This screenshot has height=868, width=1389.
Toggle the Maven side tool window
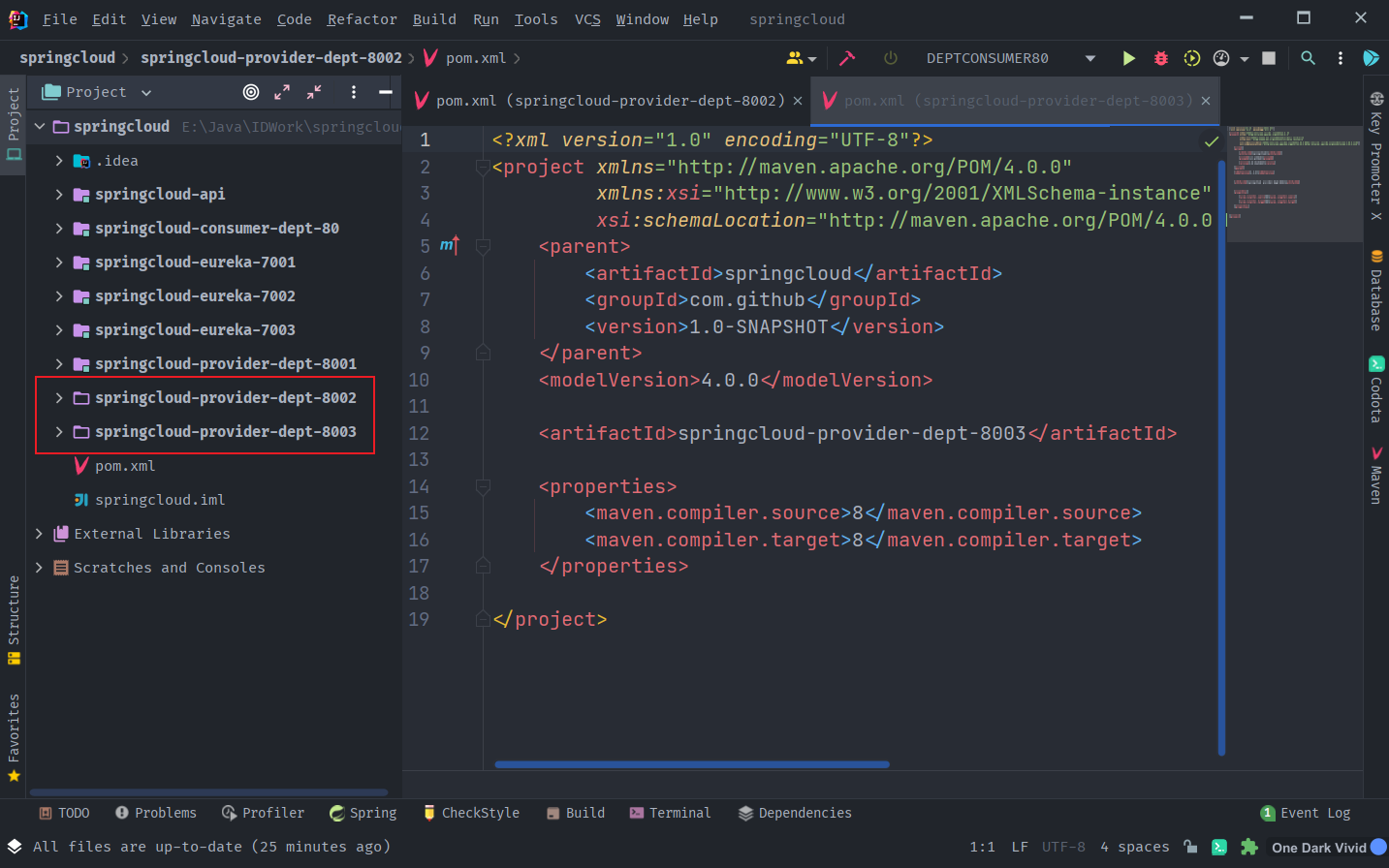point(1375,475)
